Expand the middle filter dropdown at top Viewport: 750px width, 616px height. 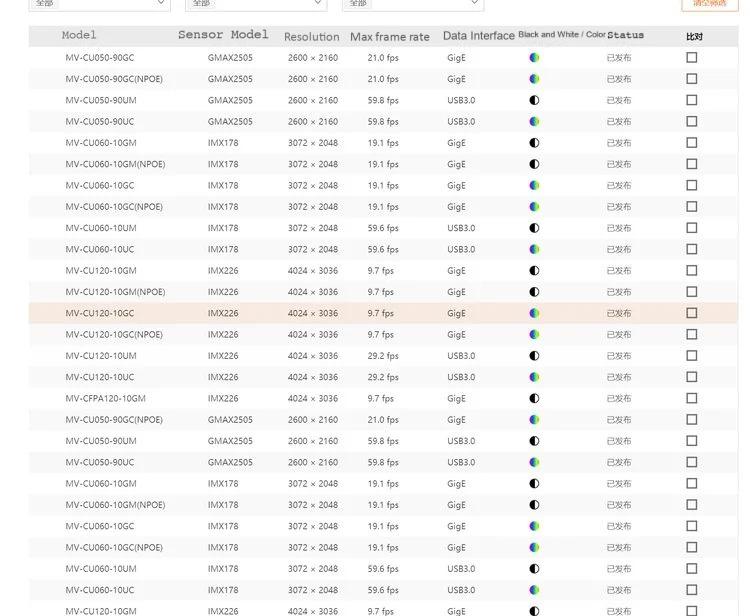pyautogui.click(x=256, y=4)
